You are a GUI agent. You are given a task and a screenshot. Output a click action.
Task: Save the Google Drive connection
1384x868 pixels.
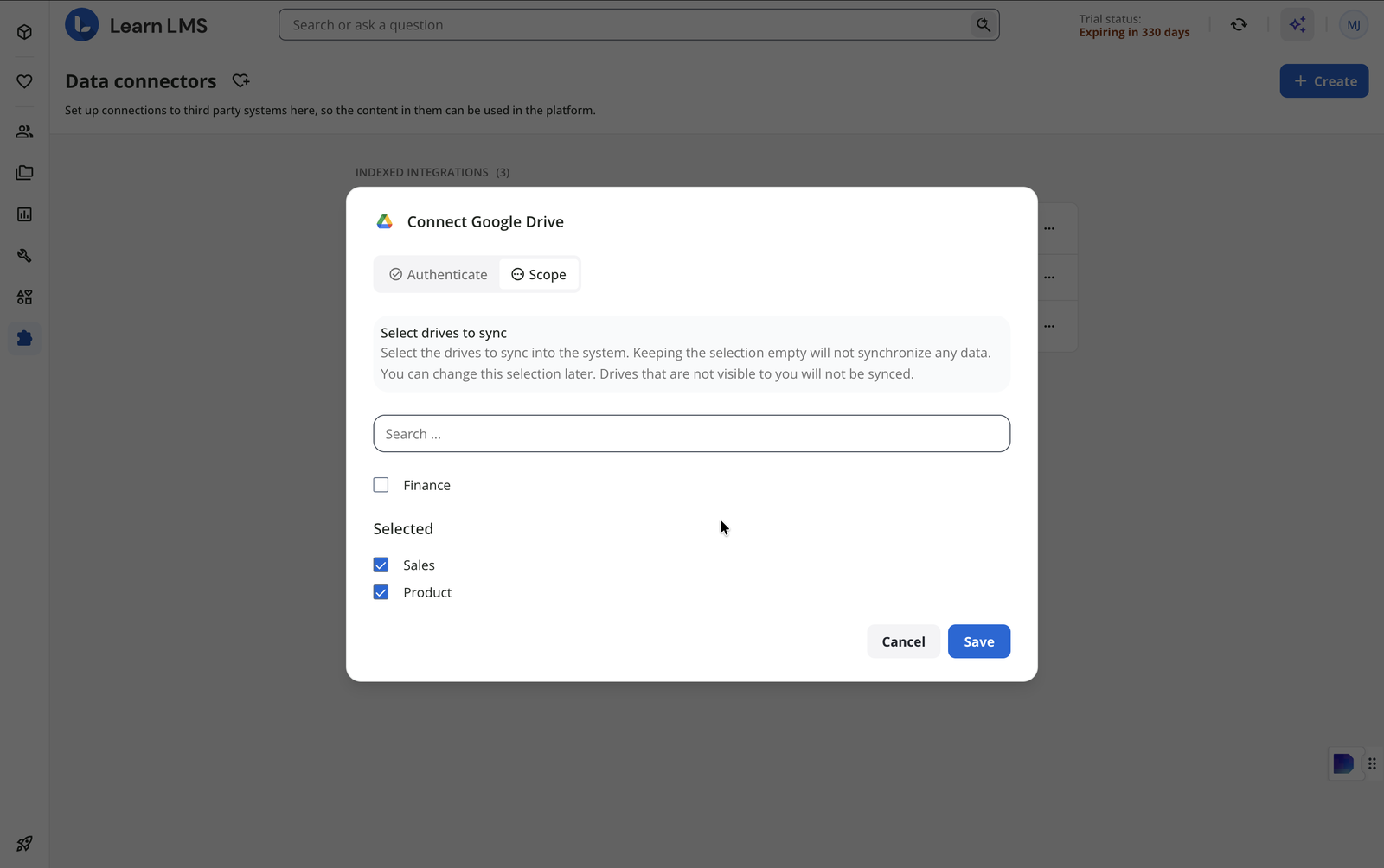pyautogui.click(x=978, y=641)
